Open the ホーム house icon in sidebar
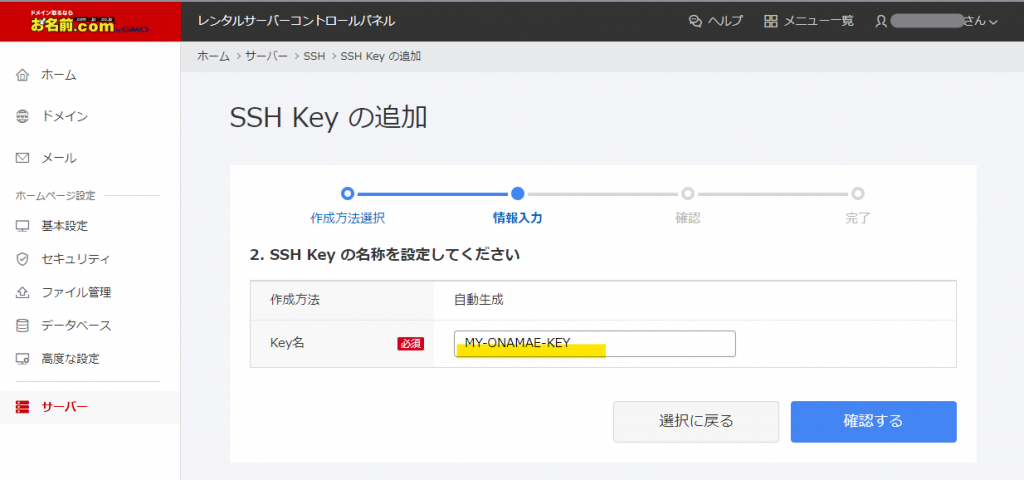1024x480 pixels. coord(23,75)
